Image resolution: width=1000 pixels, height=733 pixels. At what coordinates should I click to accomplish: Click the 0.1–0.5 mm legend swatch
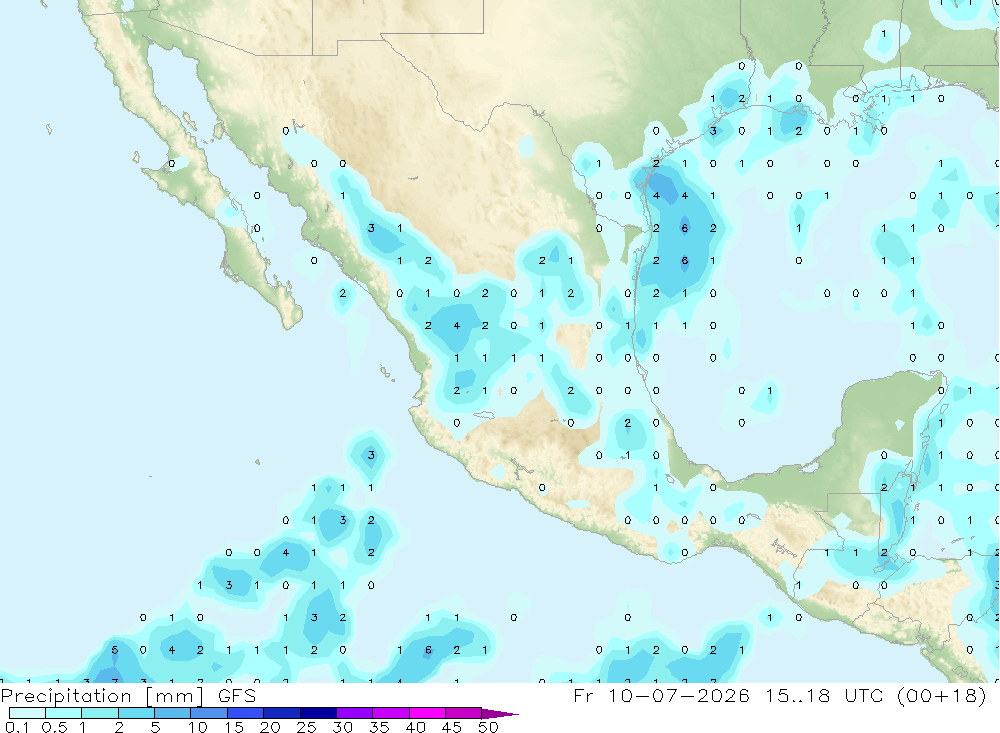[x=27, y=713]
